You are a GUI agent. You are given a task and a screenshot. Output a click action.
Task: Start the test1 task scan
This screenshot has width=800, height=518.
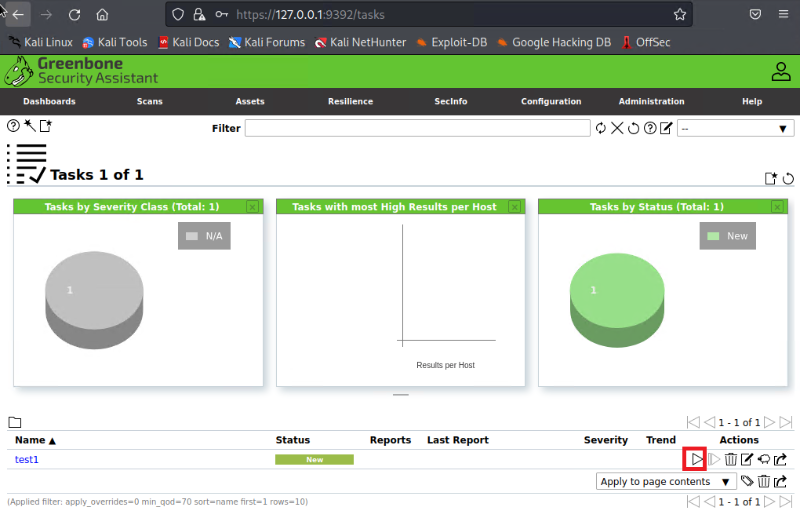695,459
